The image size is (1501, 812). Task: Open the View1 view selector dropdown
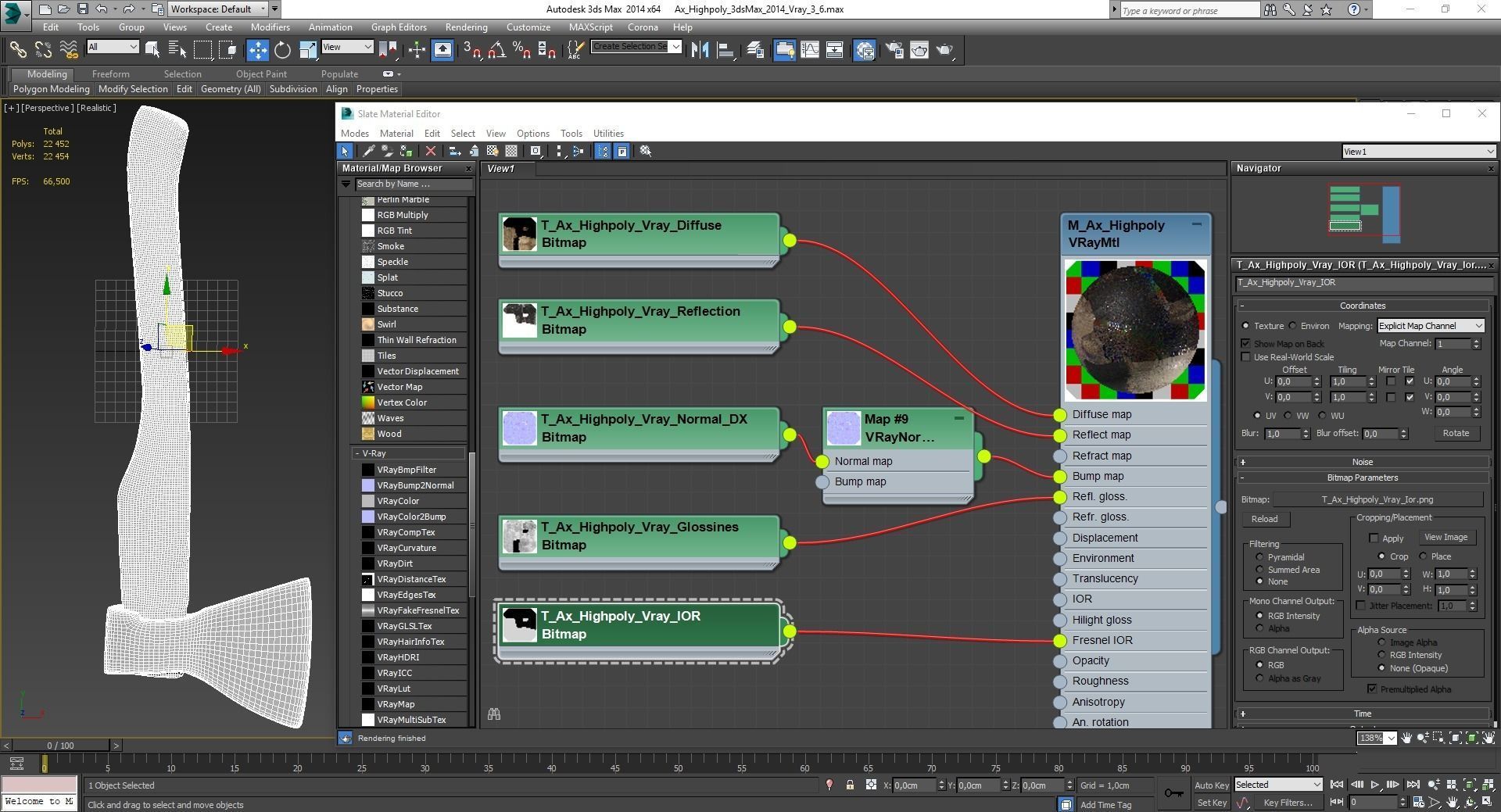[x=1418, y=152]
